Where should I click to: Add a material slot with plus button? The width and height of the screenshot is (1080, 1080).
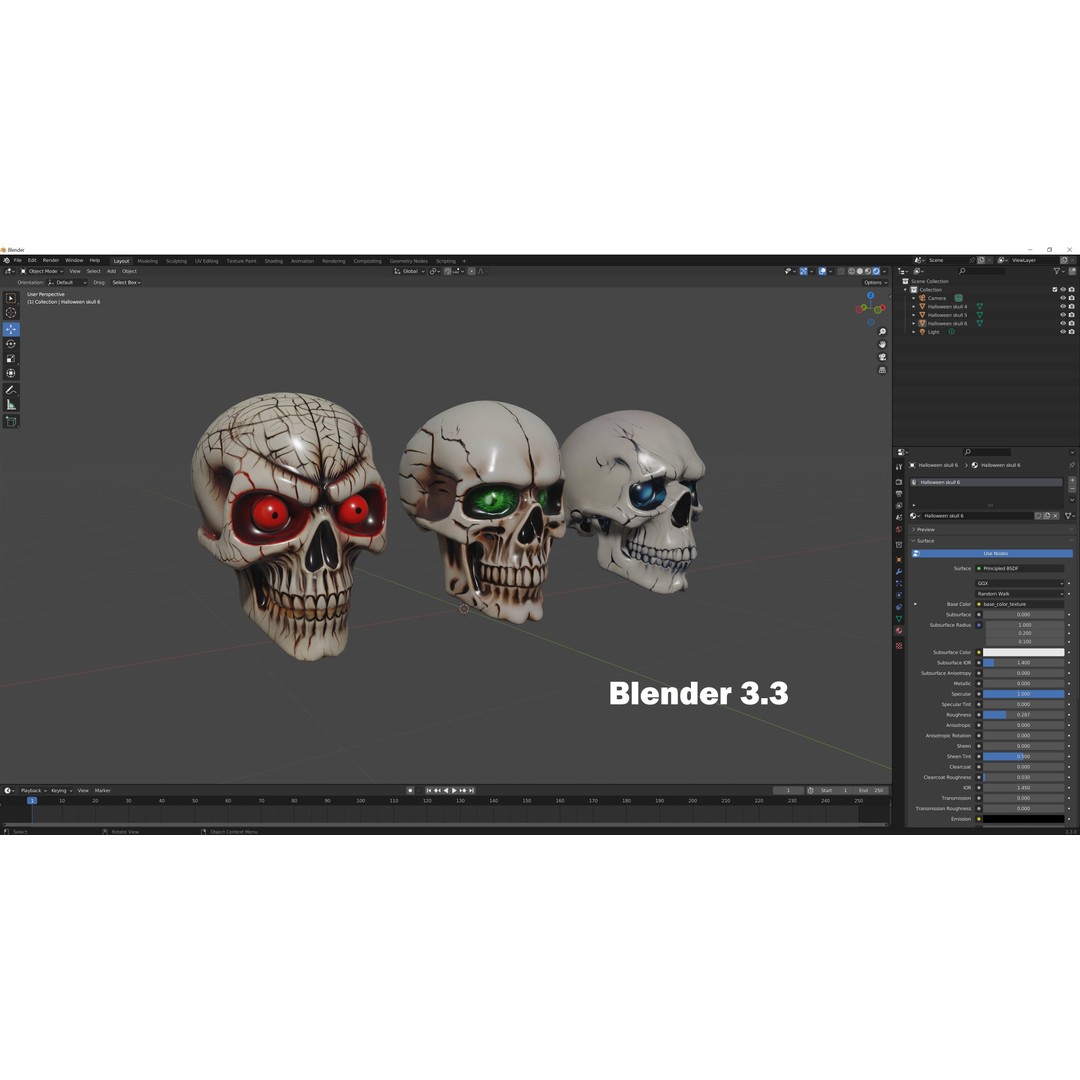click(x=1072, y=480)
